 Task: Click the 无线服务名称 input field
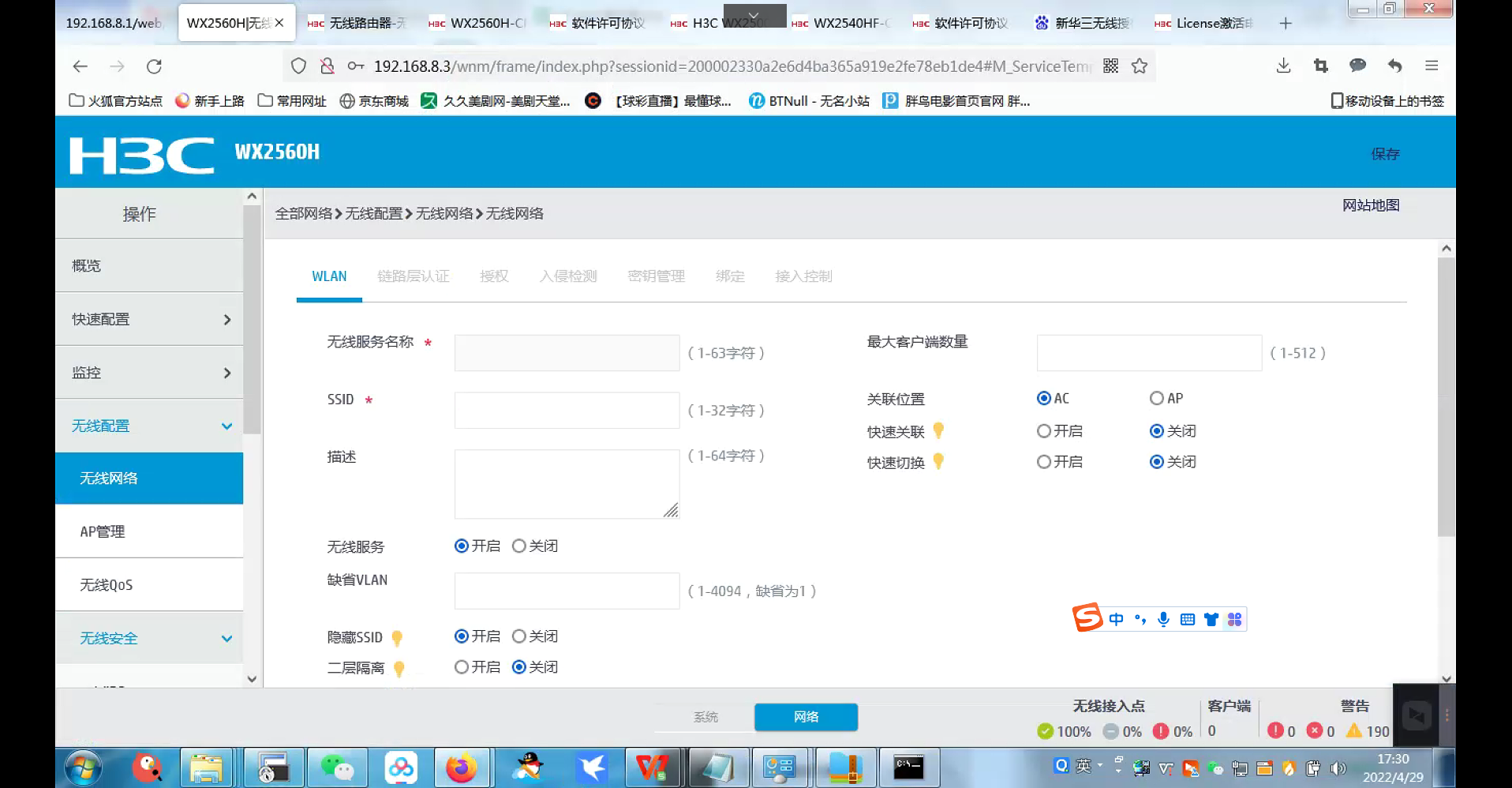pos(567,353)
